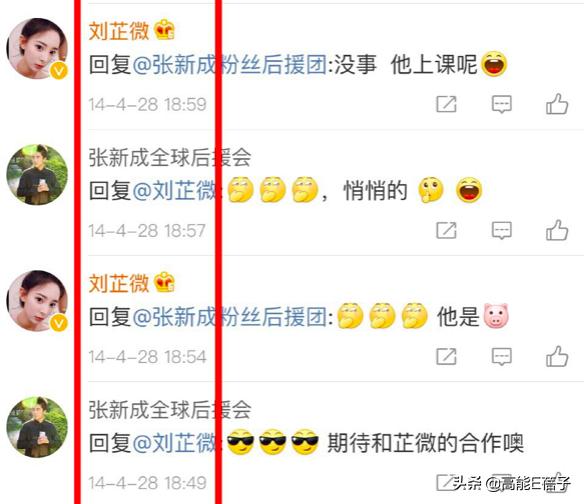Viewport: 584px width, 504px height.
Task: Tap the @刘芷微 mention in the 18:57 reply
Action: point(175,191)
